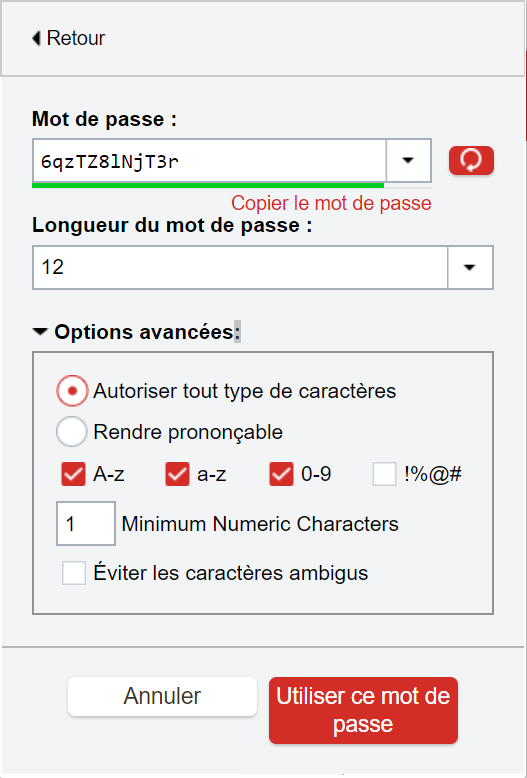Click the red regenerate password icon
527x778 pixels.
471,160
